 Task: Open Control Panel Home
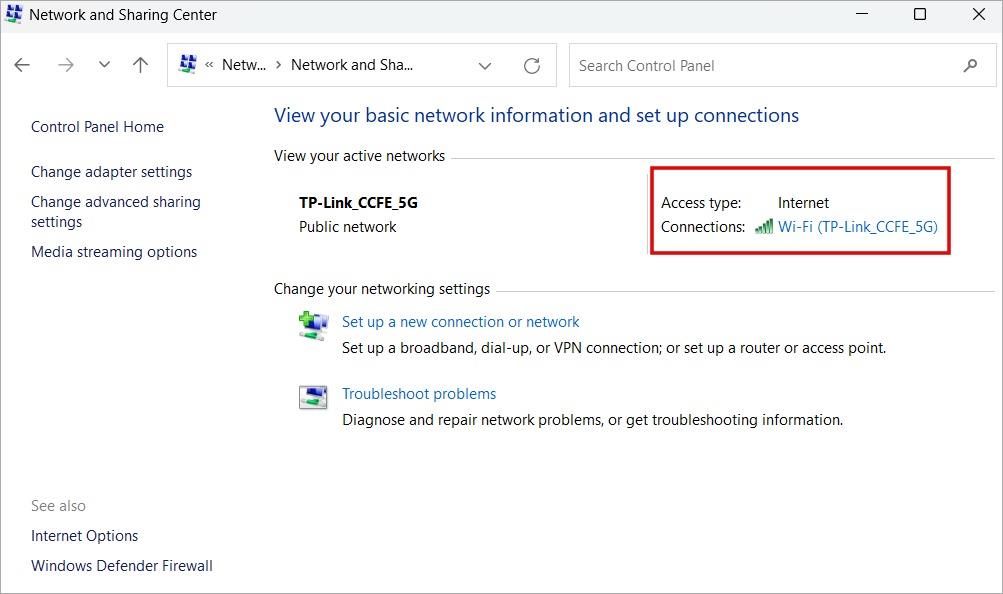coord(97,127)
